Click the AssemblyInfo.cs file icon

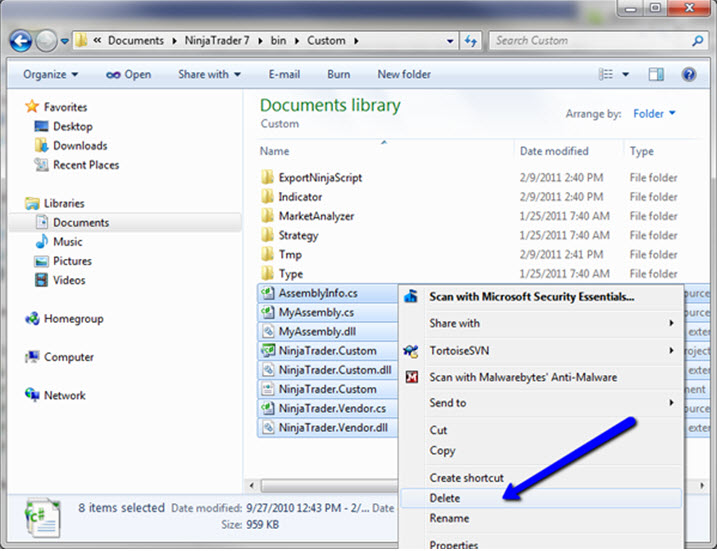[267, 293]
